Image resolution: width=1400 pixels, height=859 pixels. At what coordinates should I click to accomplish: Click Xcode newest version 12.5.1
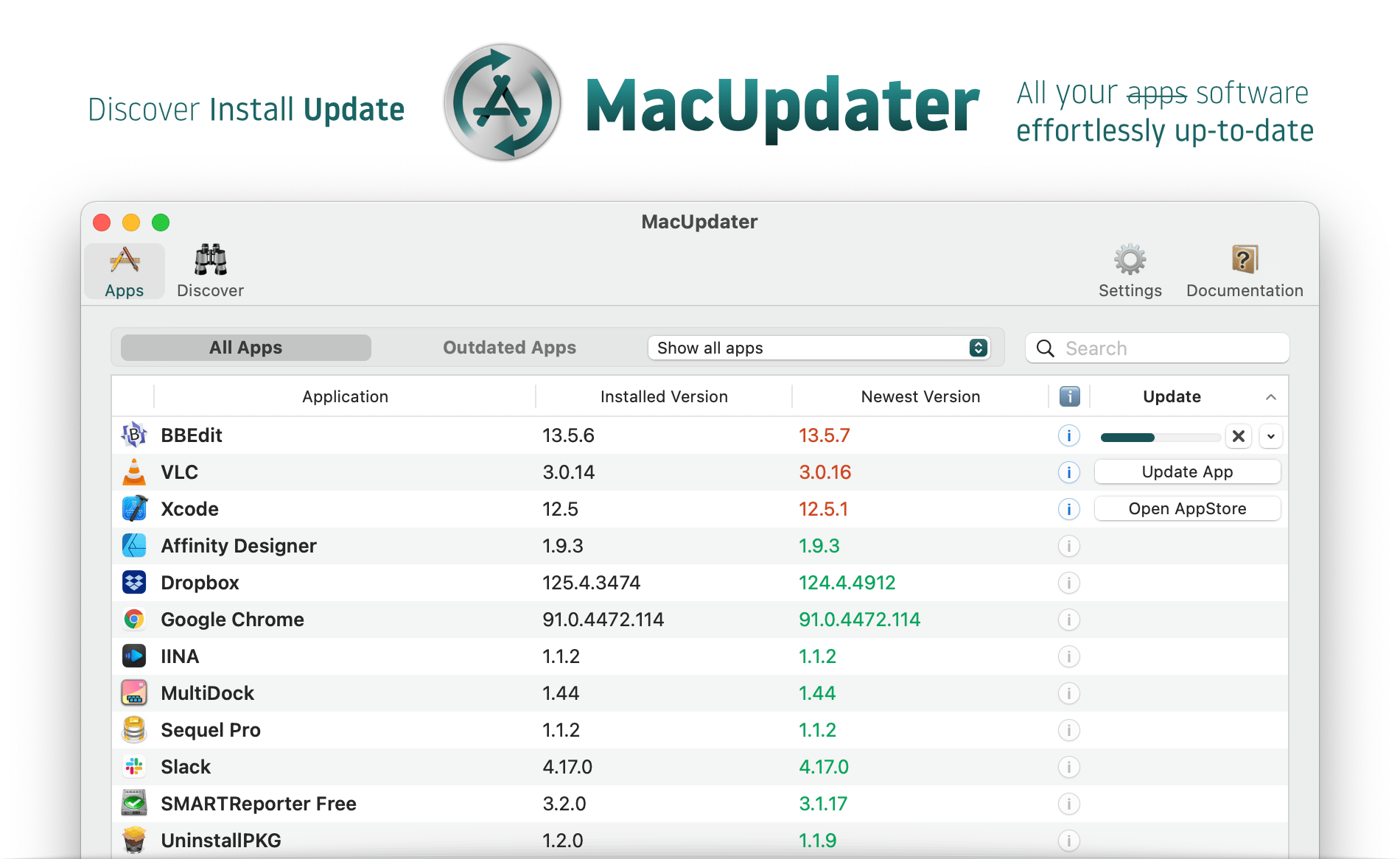[824, 509]
